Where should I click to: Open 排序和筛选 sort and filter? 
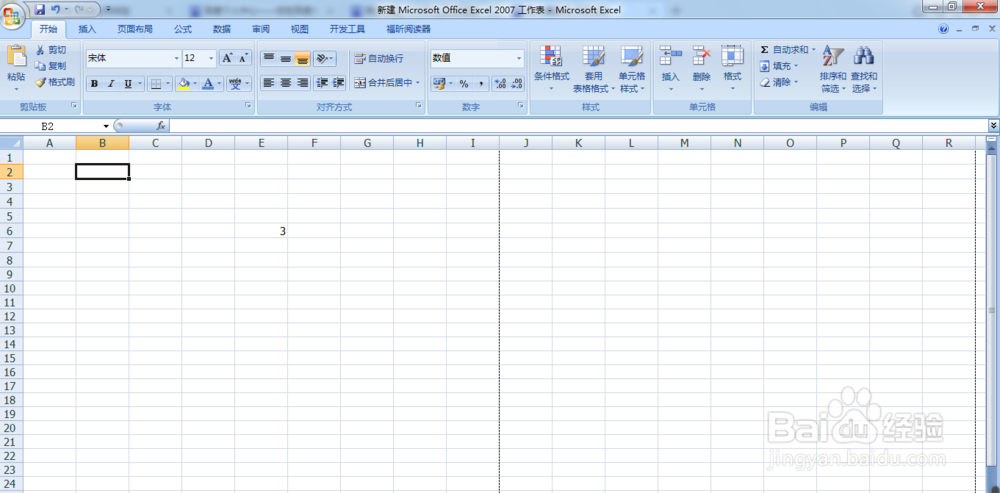coord(833,69)
